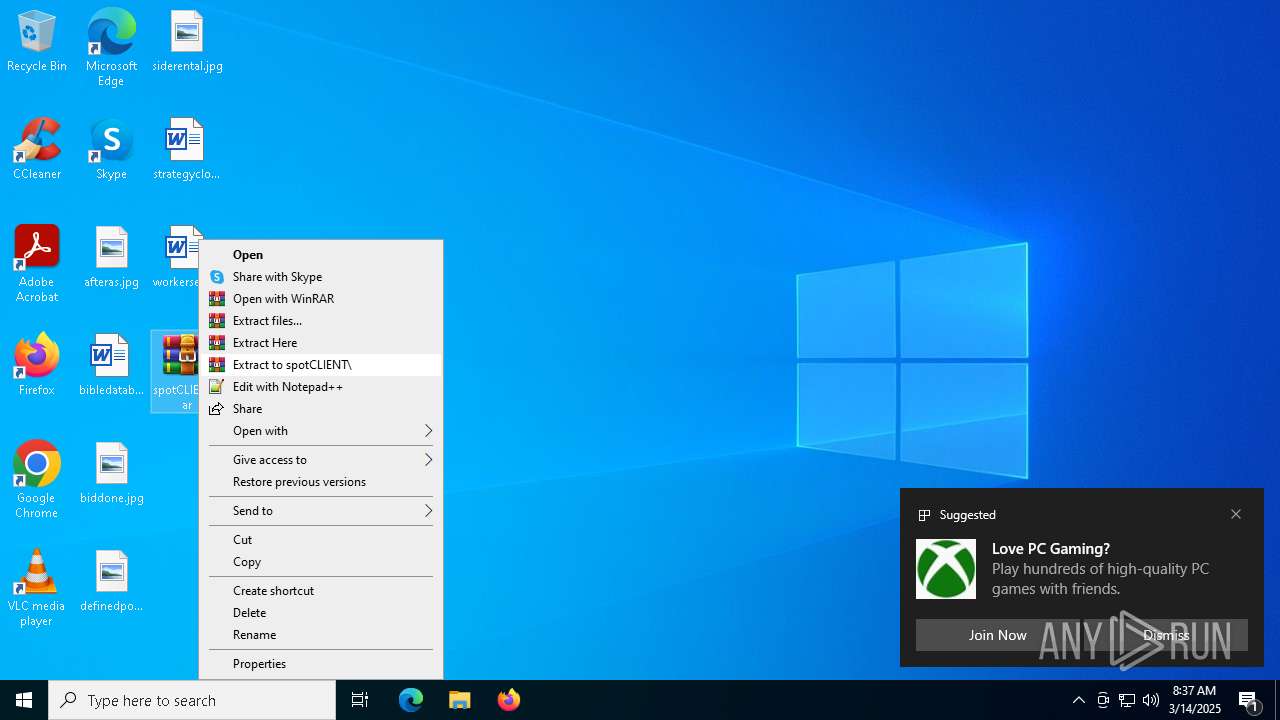Choose Share with Skype menu entry
This screenshot has width=1280, height=720.
(x=321, y=277)
